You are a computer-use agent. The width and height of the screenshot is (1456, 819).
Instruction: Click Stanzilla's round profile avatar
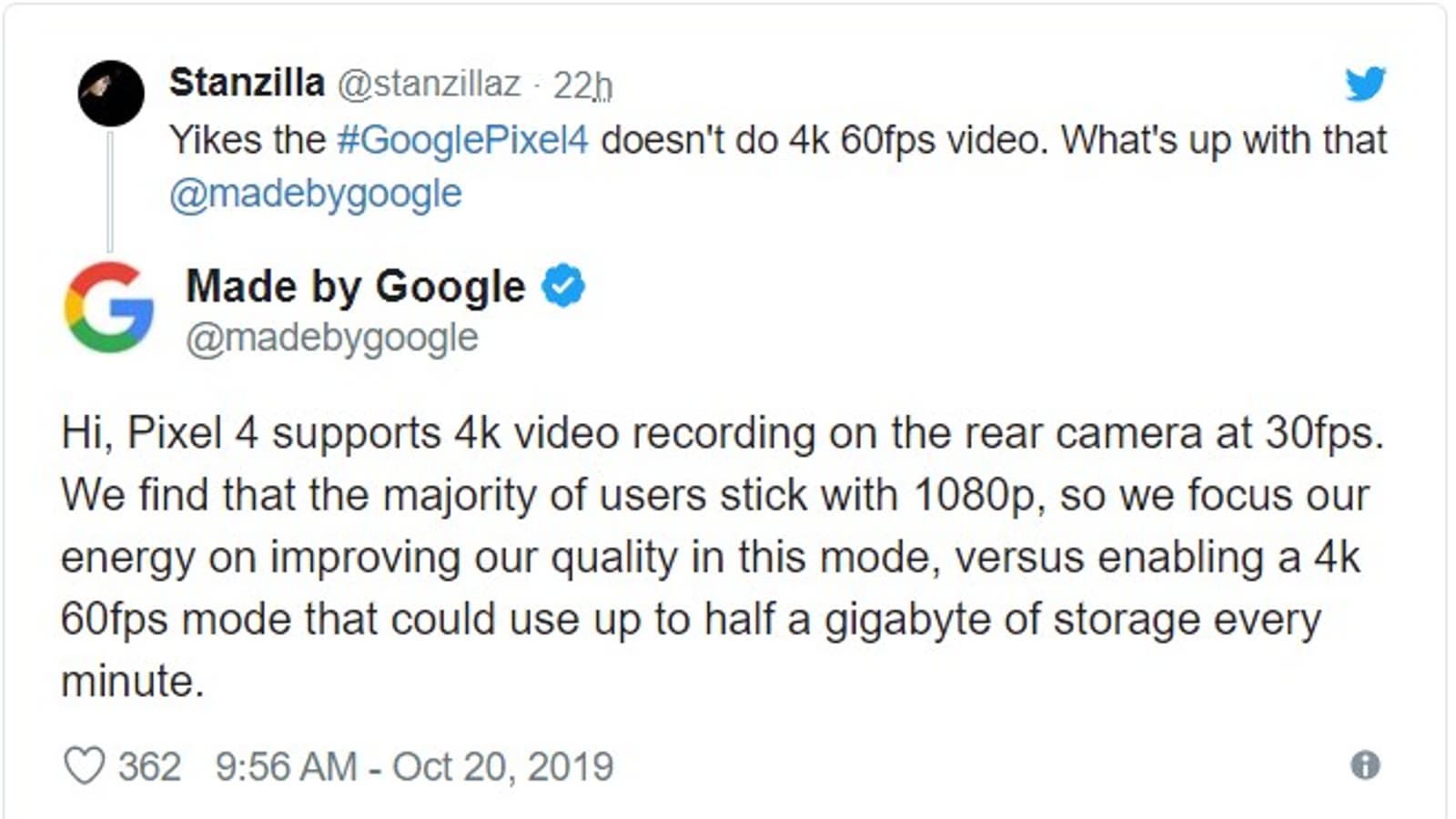[x=111, y=93]
